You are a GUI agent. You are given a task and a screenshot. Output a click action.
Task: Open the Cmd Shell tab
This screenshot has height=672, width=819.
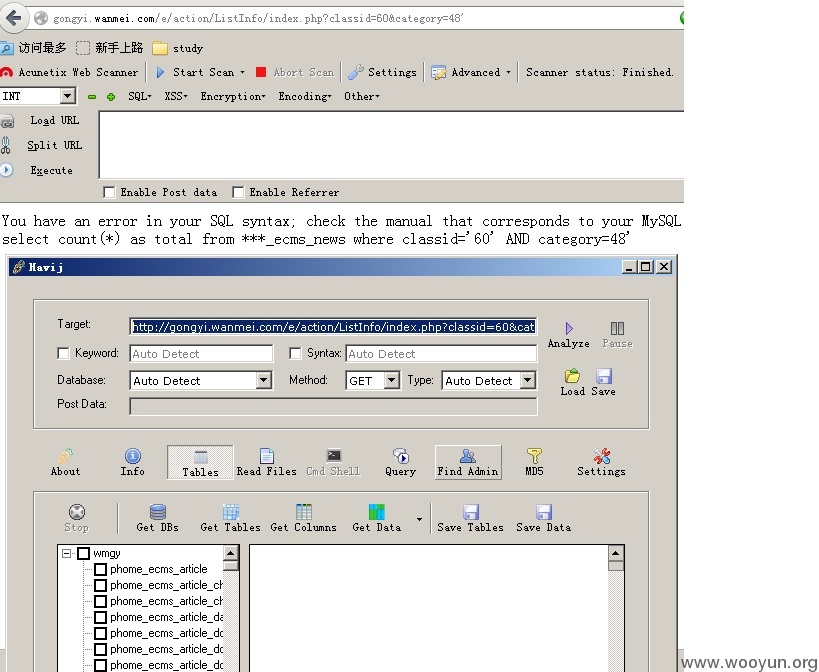[x=333, y=463]
